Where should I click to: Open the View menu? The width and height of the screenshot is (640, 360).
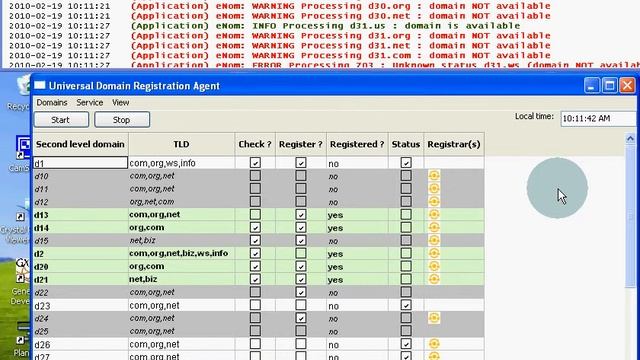coord(120,102)
